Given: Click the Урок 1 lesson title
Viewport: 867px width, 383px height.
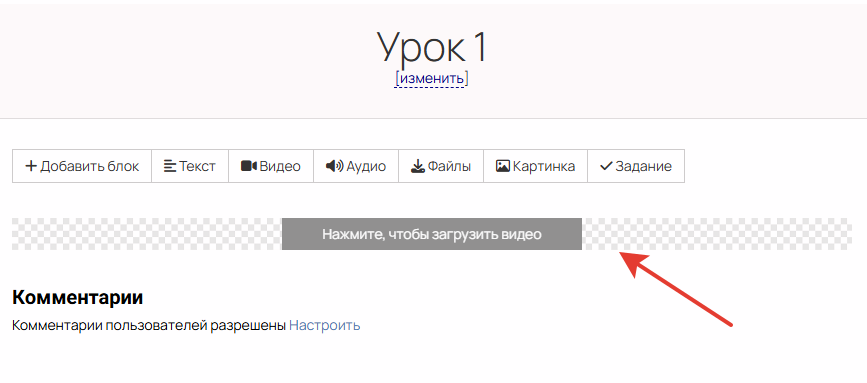Looking at the screenshot, I should 432,48.
